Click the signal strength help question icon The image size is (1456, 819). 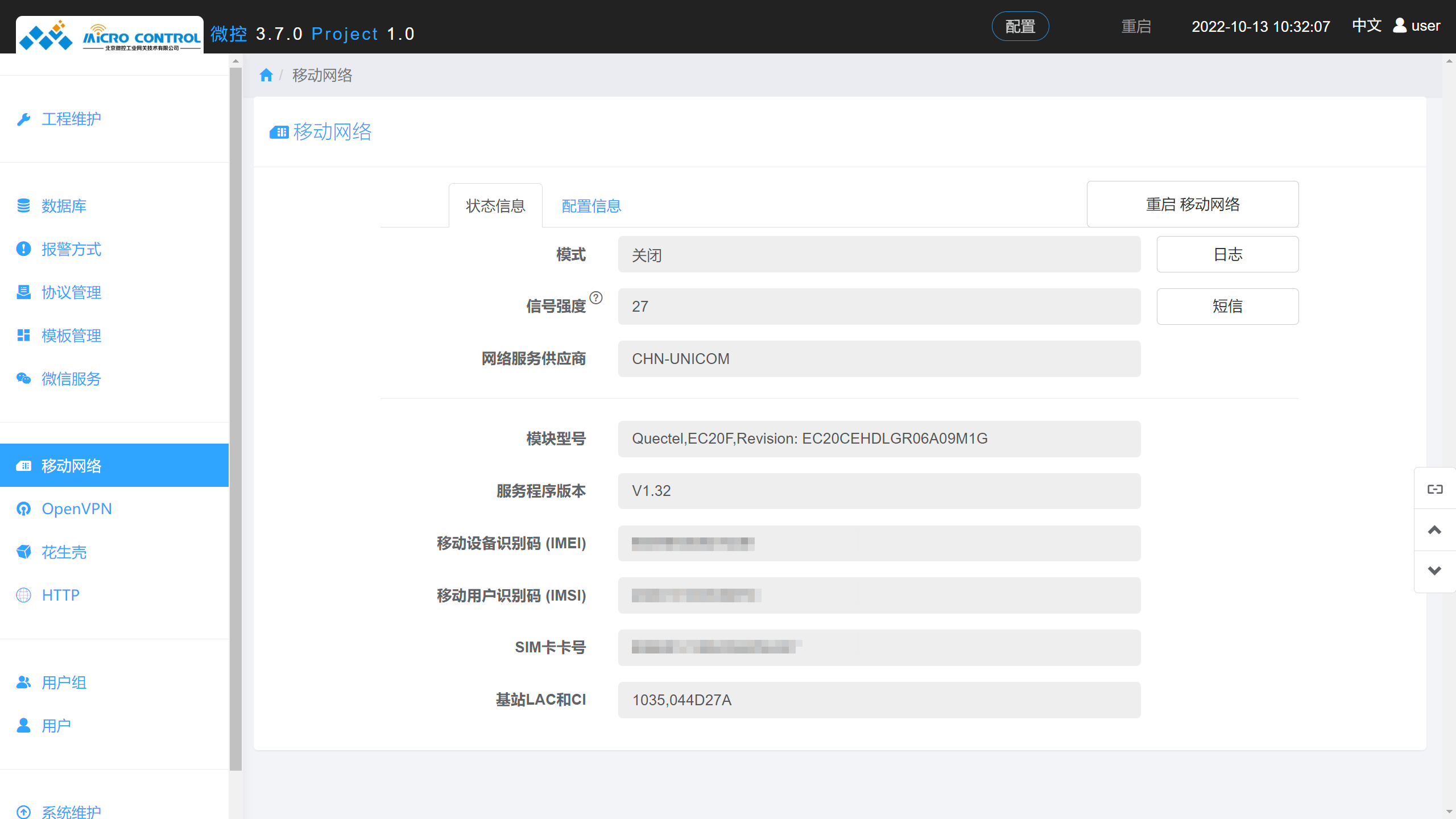tap(595, 297)
